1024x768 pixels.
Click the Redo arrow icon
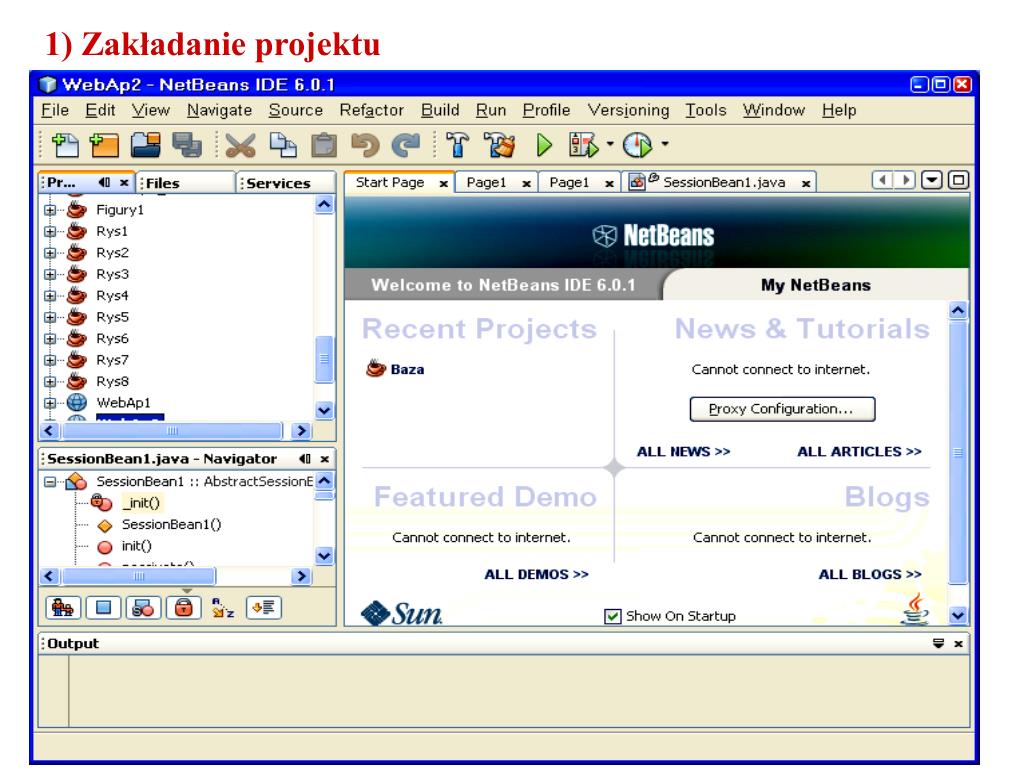pyautogui.click(x=406, y=144)
